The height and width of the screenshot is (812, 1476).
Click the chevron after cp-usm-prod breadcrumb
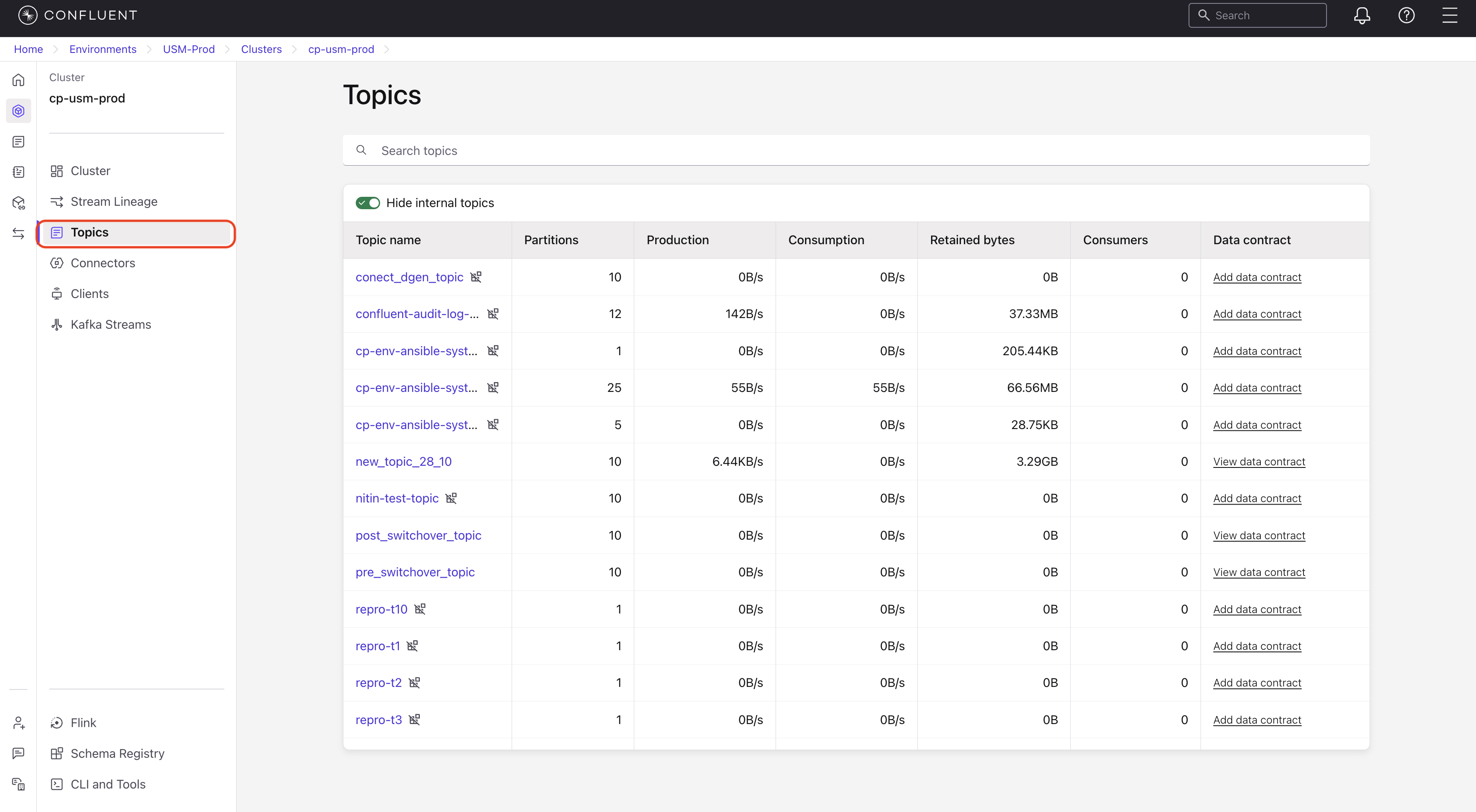[x=387, y=49]
